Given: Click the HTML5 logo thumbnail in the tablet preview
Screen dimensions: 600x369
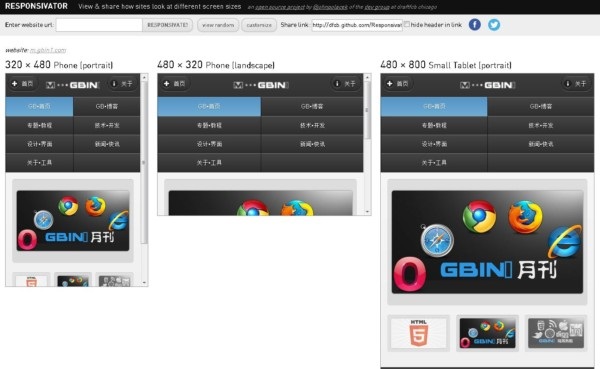Looking at the screenshot, I should (x=419, y=333).
